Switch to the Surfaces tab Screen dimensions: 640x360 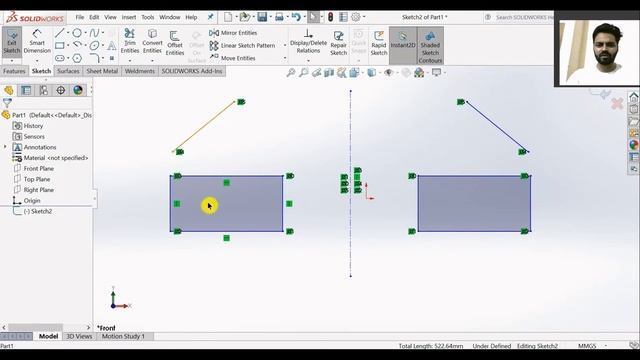click(x=68, y=71)
